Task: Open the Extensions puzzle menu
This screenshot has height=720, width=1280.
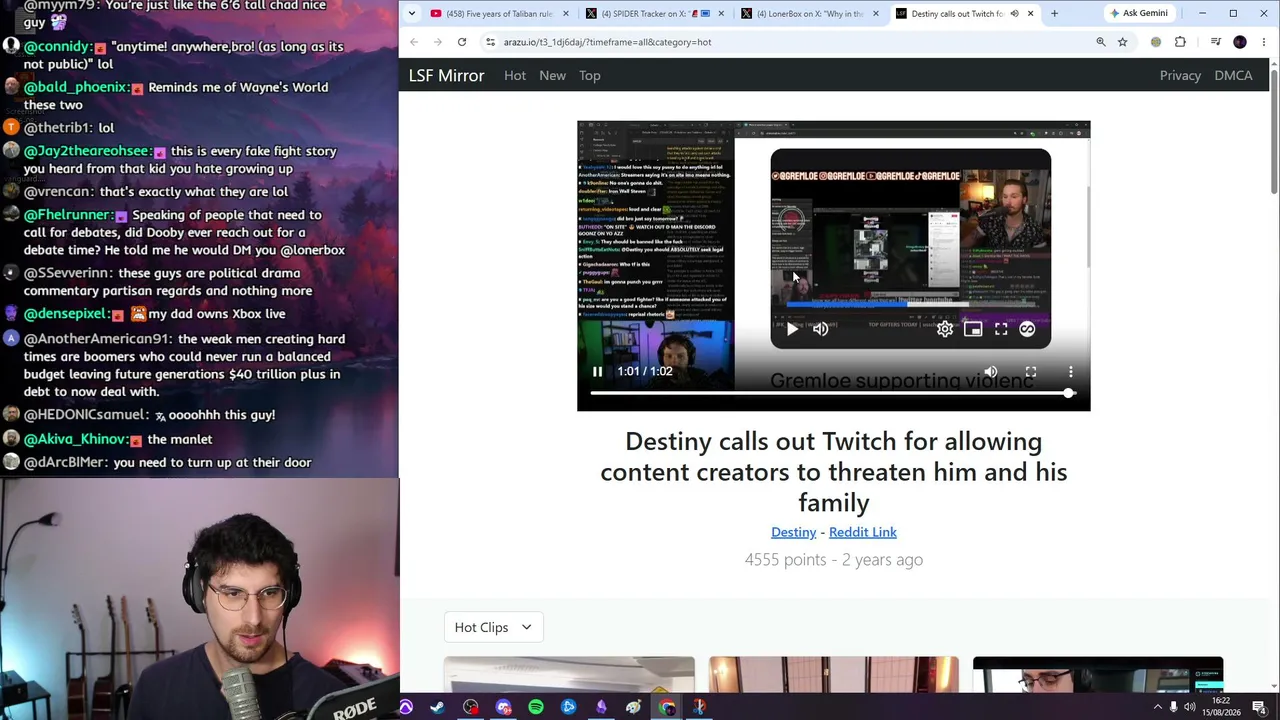Action: click(x=1181, y=42)
